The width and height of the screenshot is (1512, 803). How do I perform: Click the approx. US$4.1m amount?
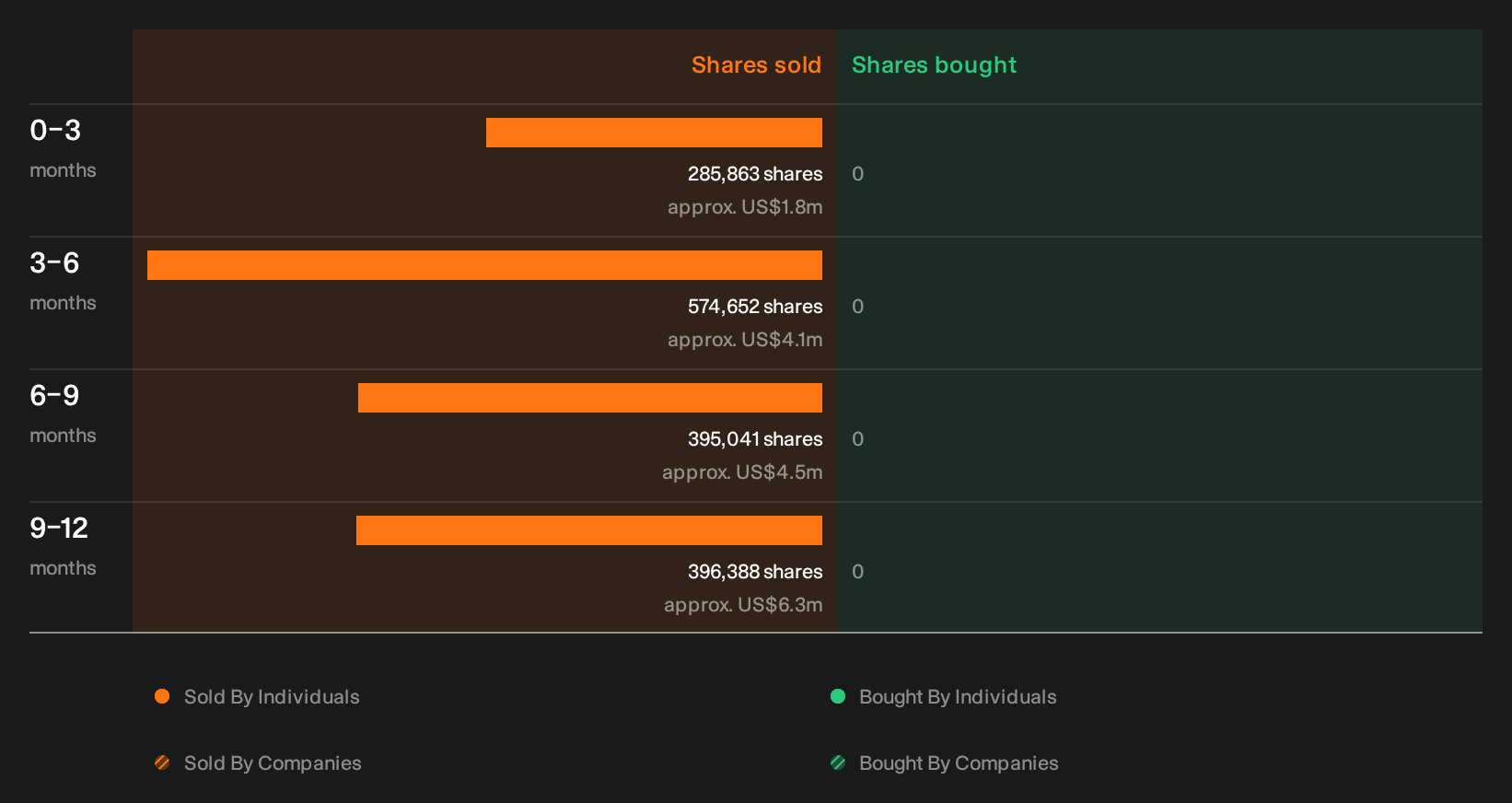click(745, 340)
